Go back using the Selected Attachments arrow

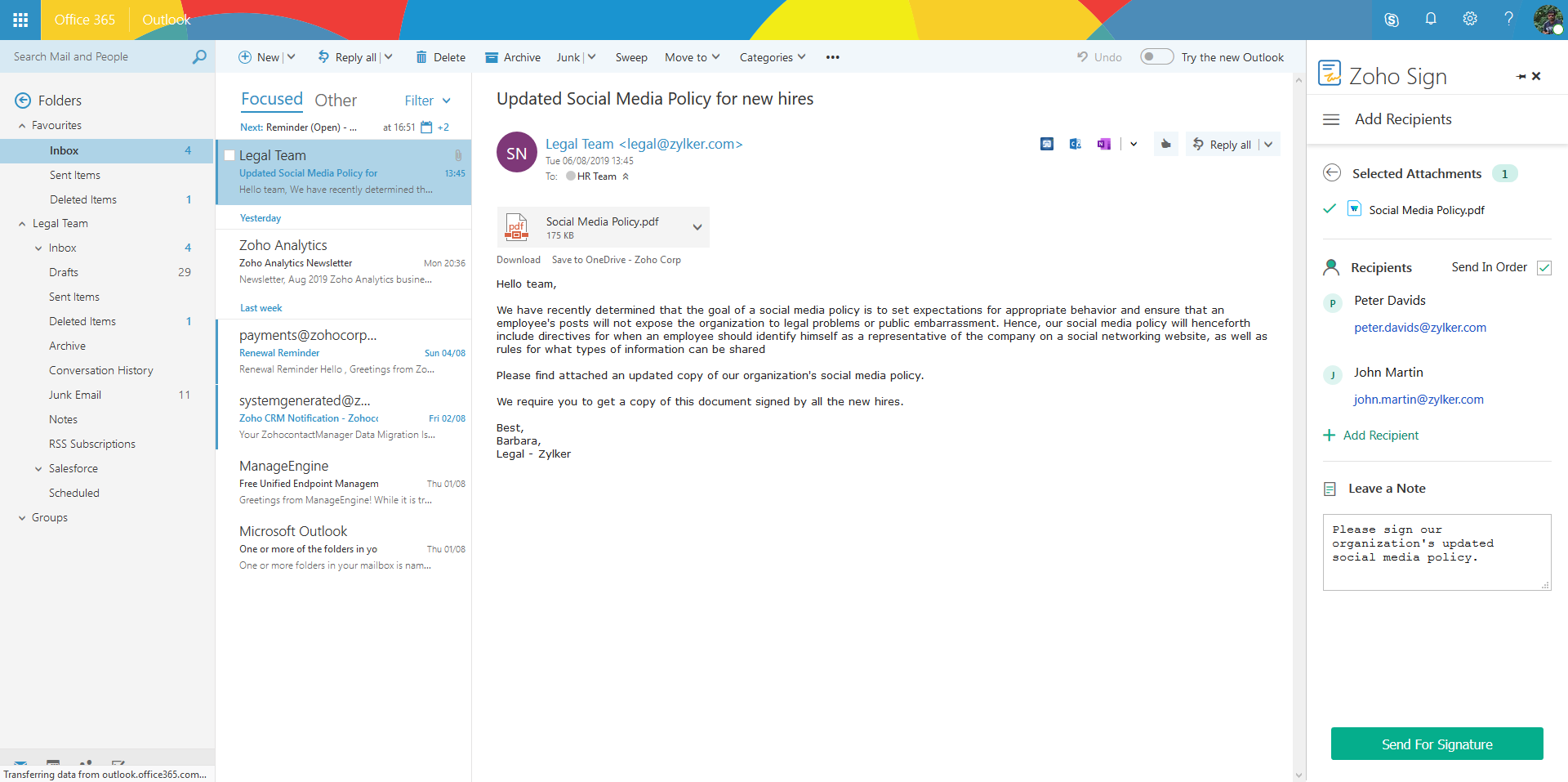tap(1332, 172)
